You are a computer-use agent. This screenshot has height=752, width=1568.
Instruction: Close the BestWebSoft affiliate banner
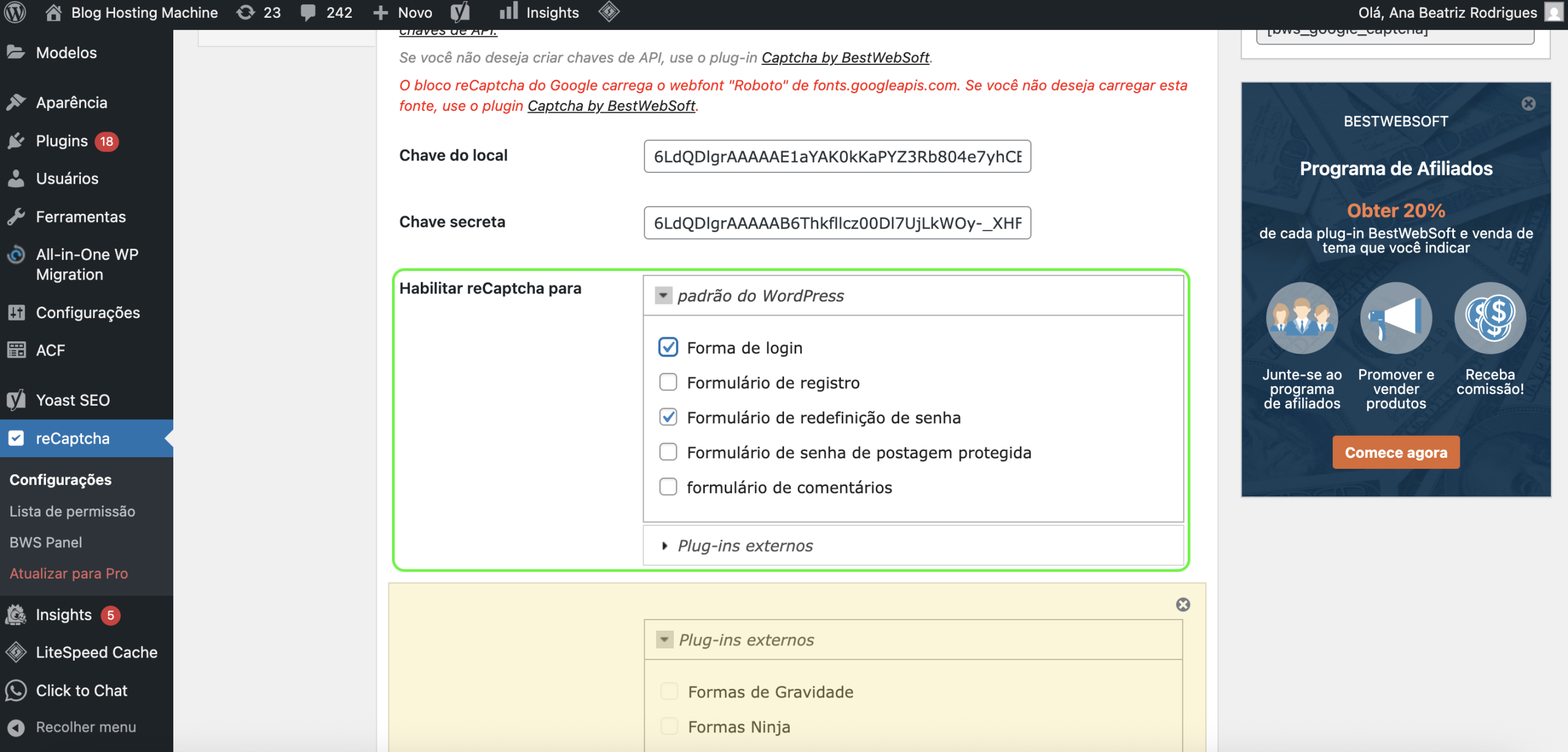tap(1528, 104)
